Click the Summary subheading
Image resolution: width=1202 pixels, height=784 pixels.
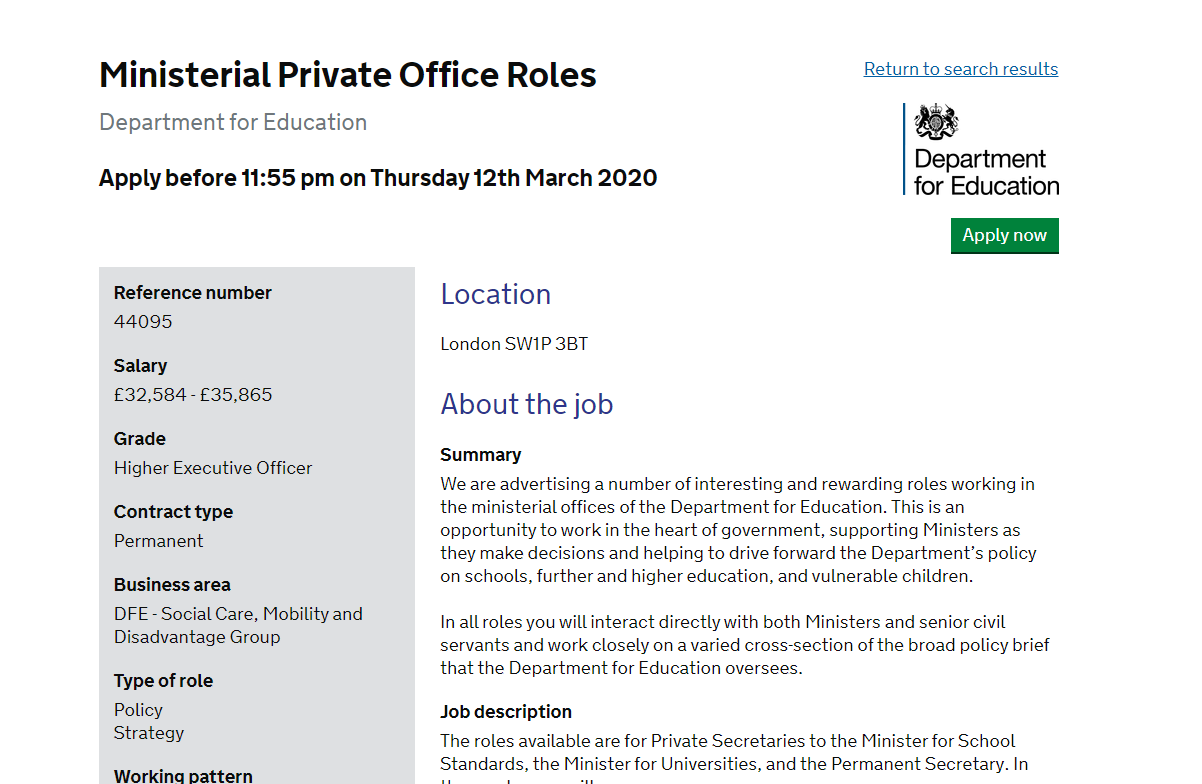tap(481, 455)
